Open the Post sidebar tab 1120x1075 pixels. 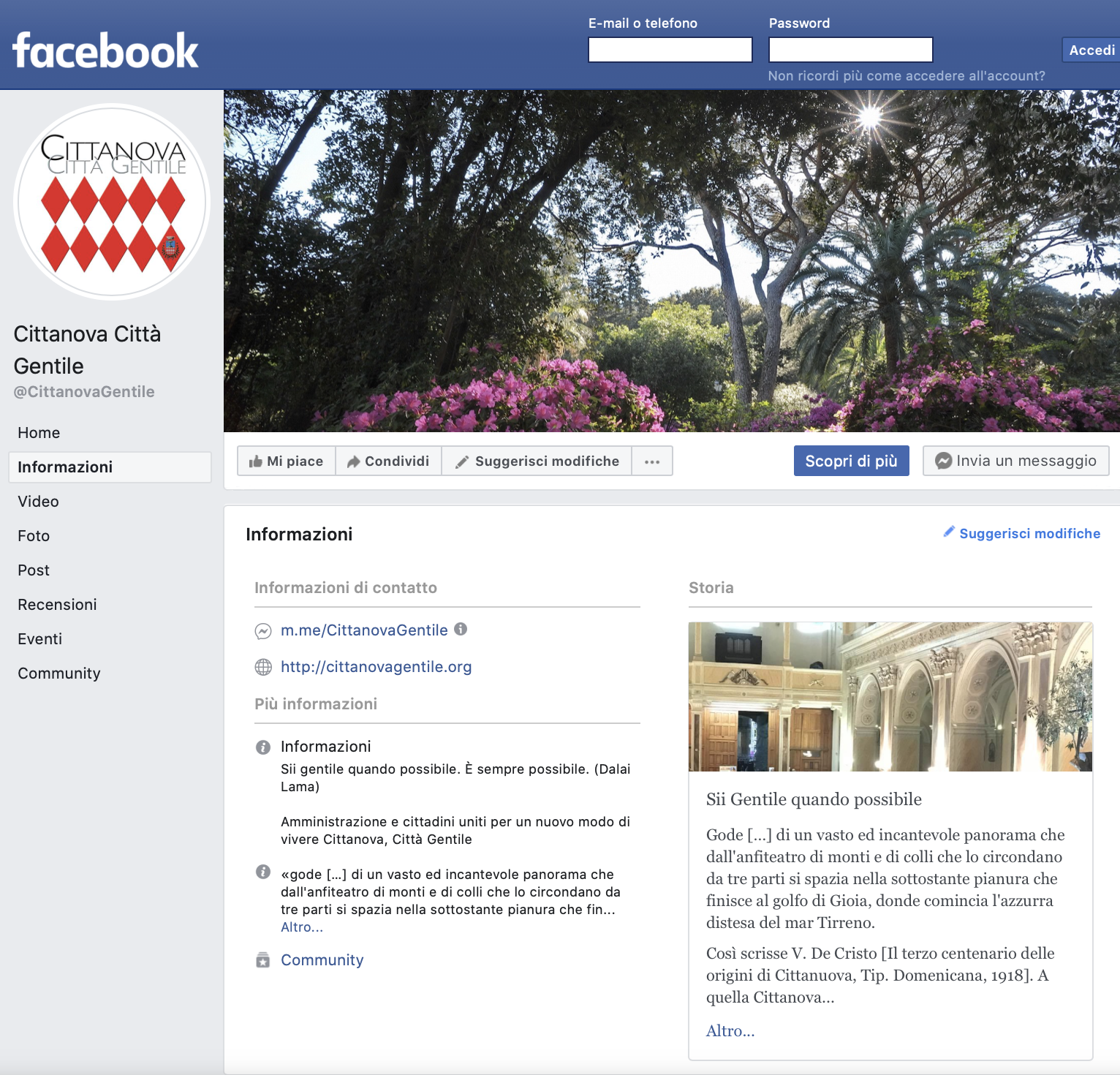point(34,570)
